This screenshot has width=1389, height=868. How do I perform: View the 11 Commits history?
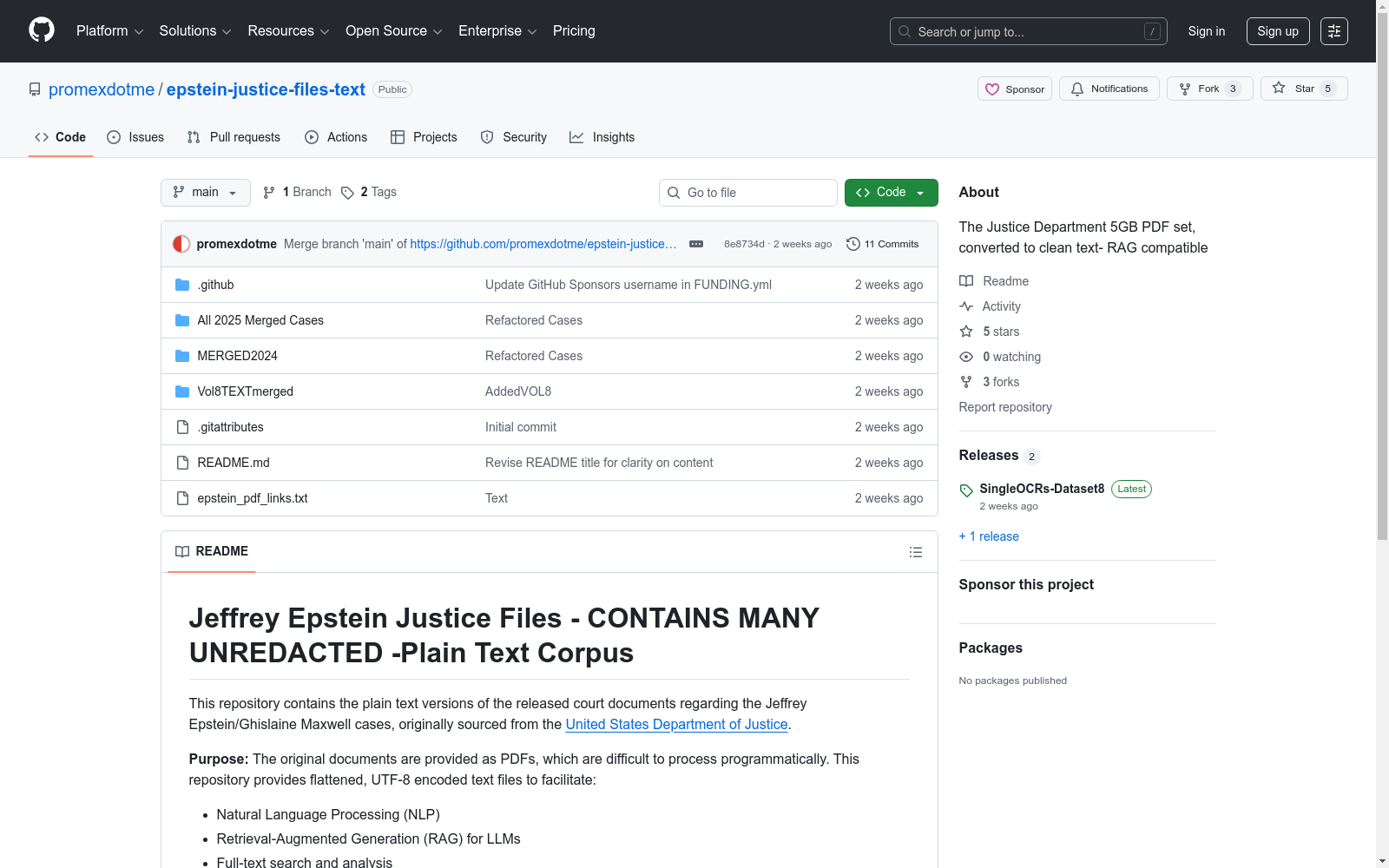tap(883, 244)
